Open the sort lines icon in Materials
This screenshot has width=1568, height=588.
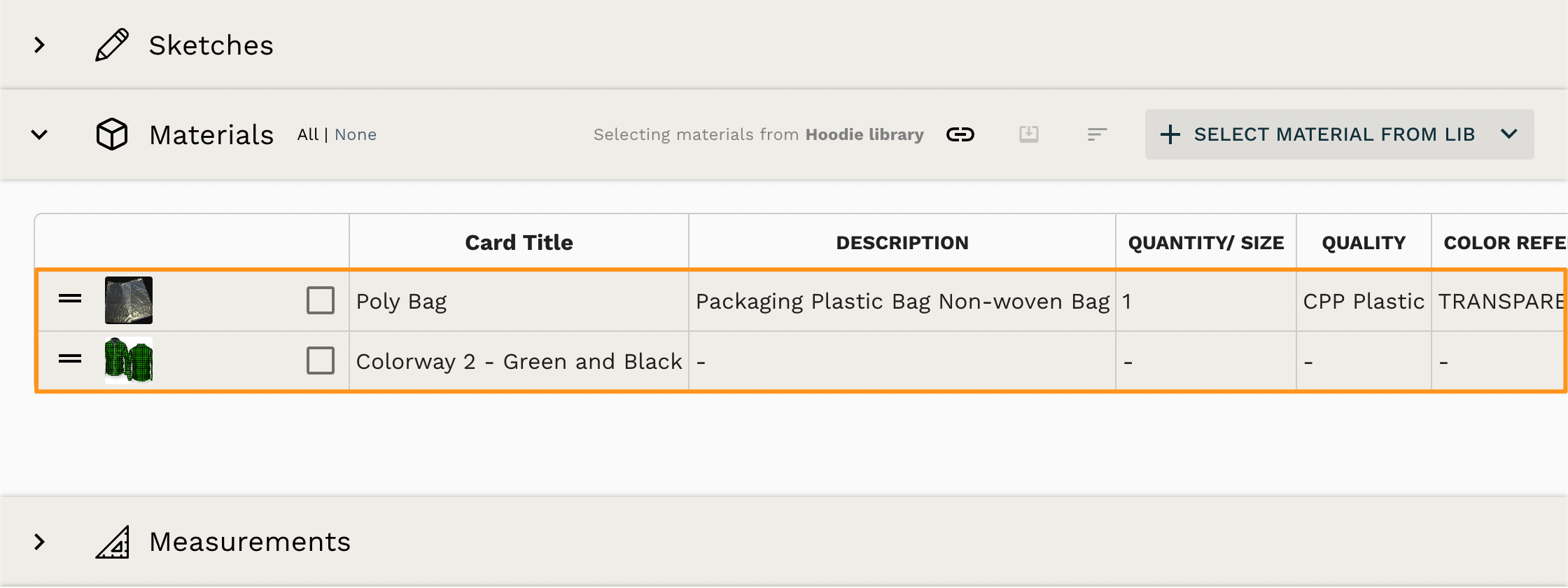1097,134
